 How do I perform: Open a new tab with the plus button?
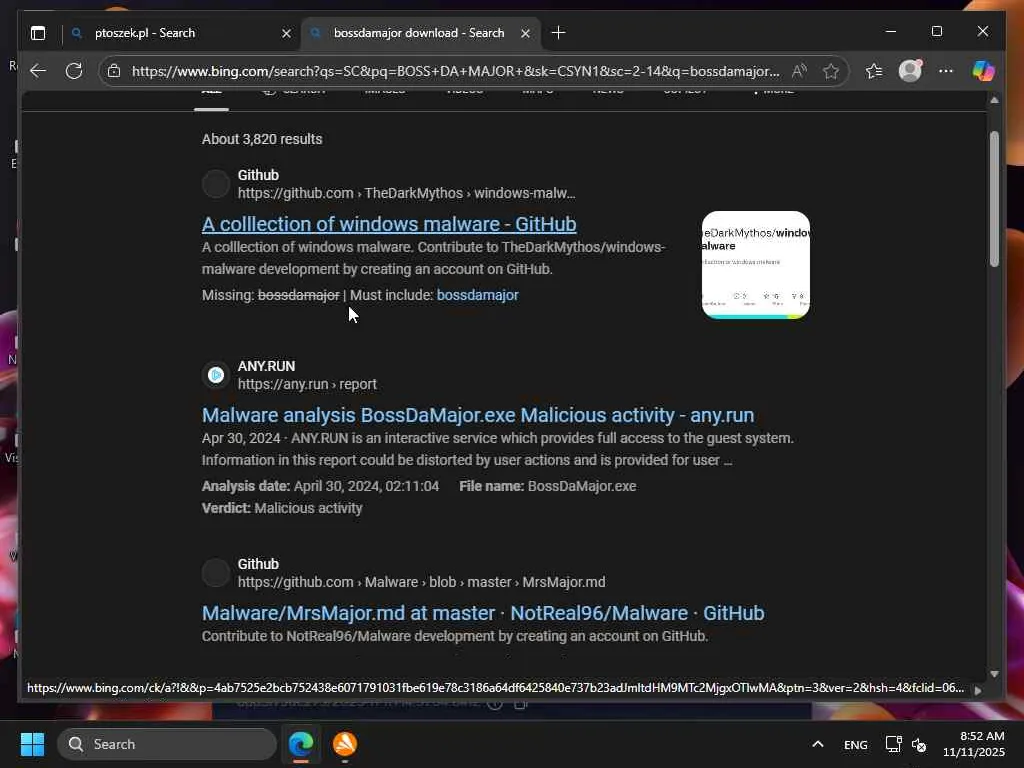(558, 33)
